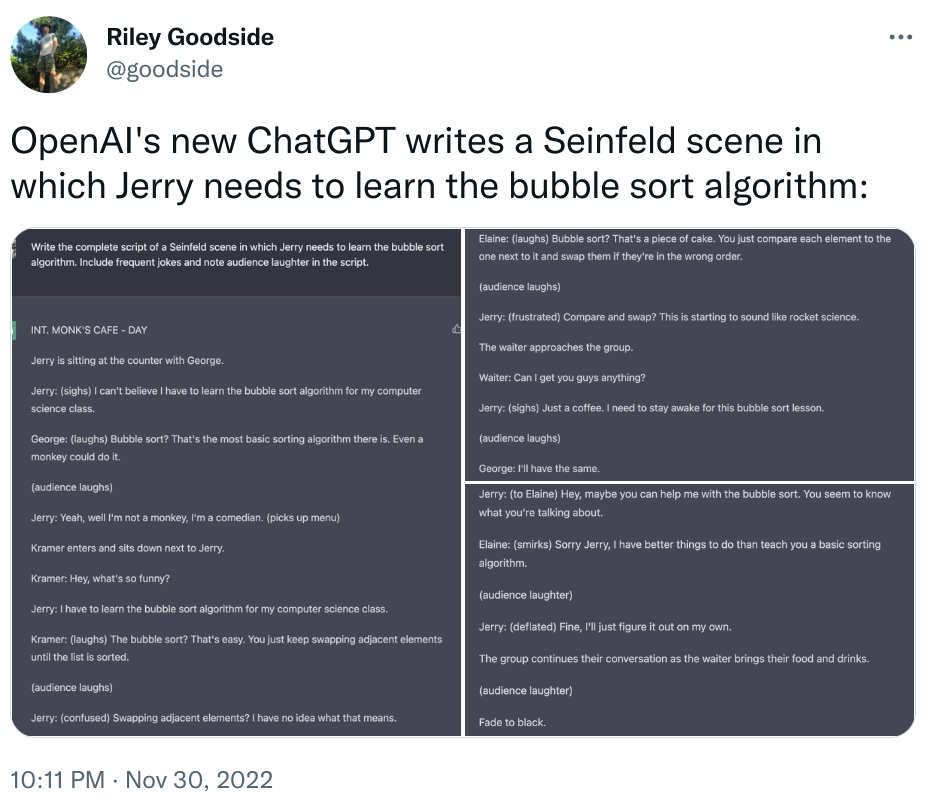Open the top-right screenshot with Elaine's line
Screen dimensions: 932x804
pyautogui.click(x=689, y=354)
